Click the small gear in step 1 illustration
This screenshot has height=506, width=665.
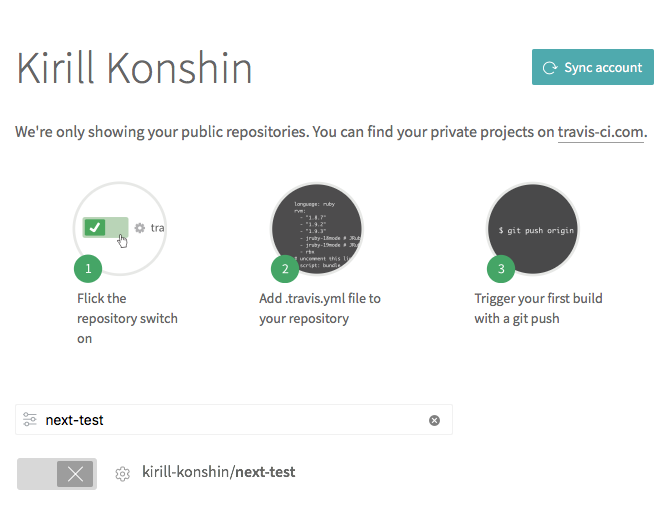[x=140, y=228]
